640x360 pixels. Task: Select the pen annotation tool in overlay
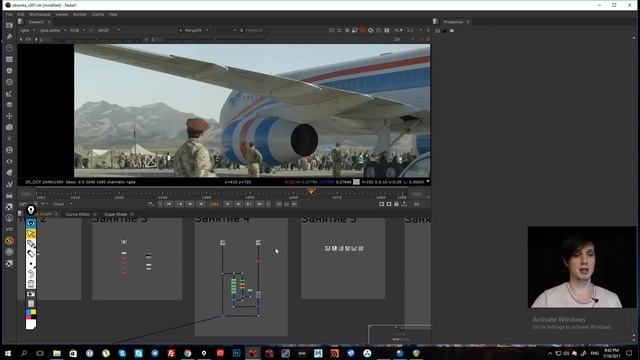pyautogui.click(x=31, y=244)
